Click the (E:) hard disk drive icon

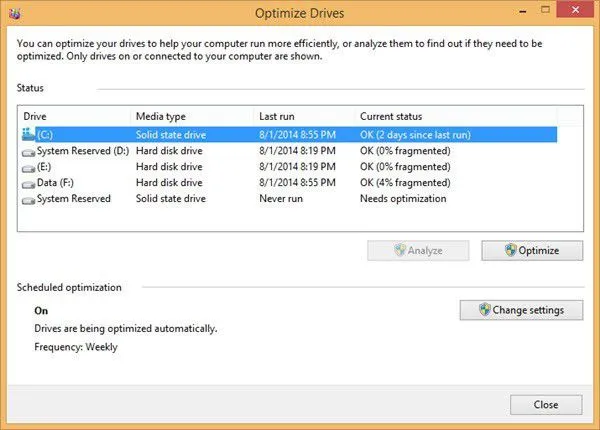tap(28, 167)
